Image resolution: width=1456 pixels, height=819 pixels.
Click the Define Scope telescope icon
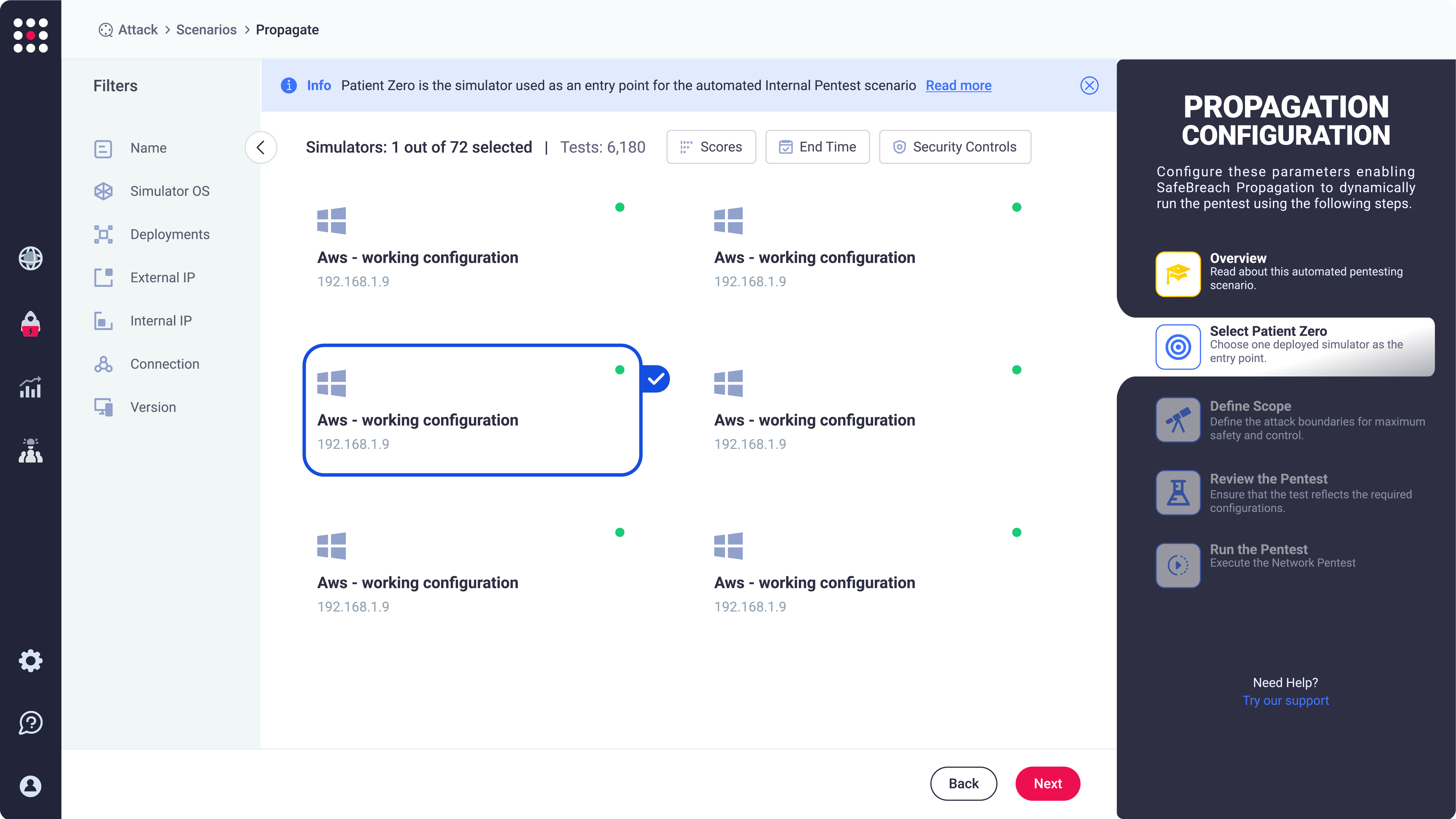(x=1178, y=420)
